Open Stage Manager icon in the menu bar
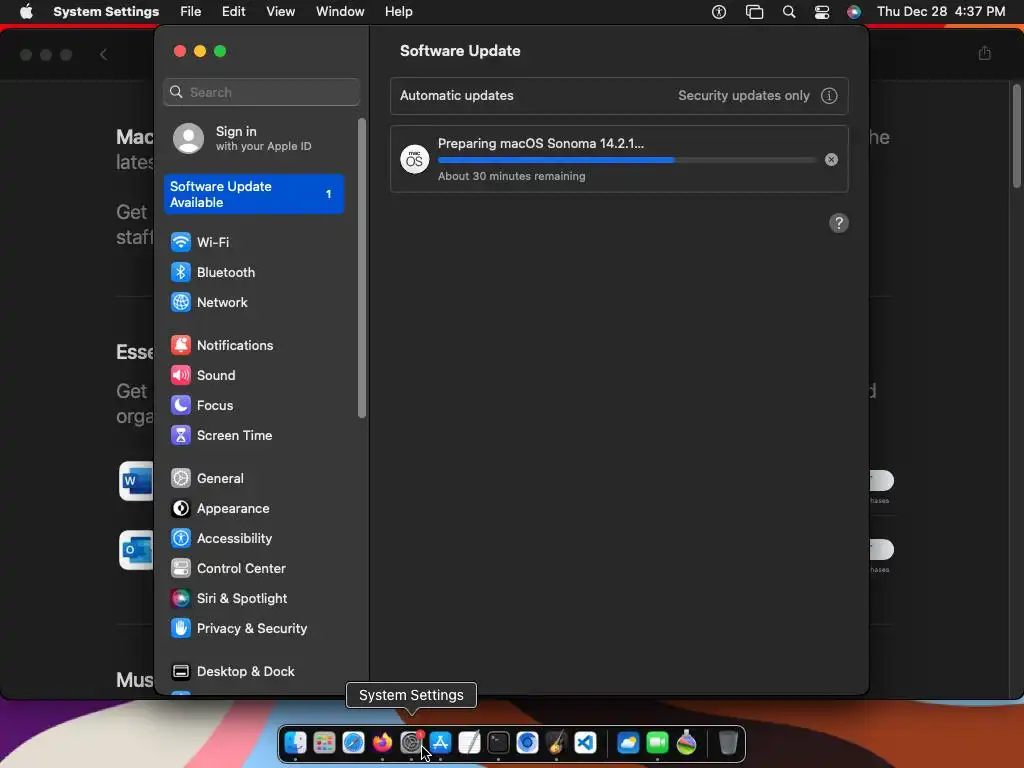This screenshot has height=768, width=1024. (x=754, y=12)
